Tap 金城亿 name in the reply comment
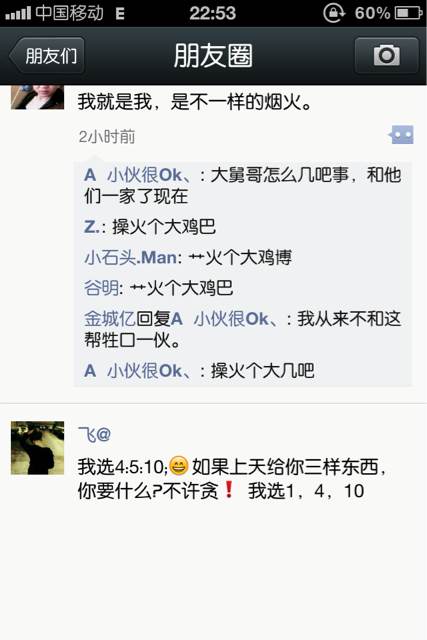 pos(110,319)
